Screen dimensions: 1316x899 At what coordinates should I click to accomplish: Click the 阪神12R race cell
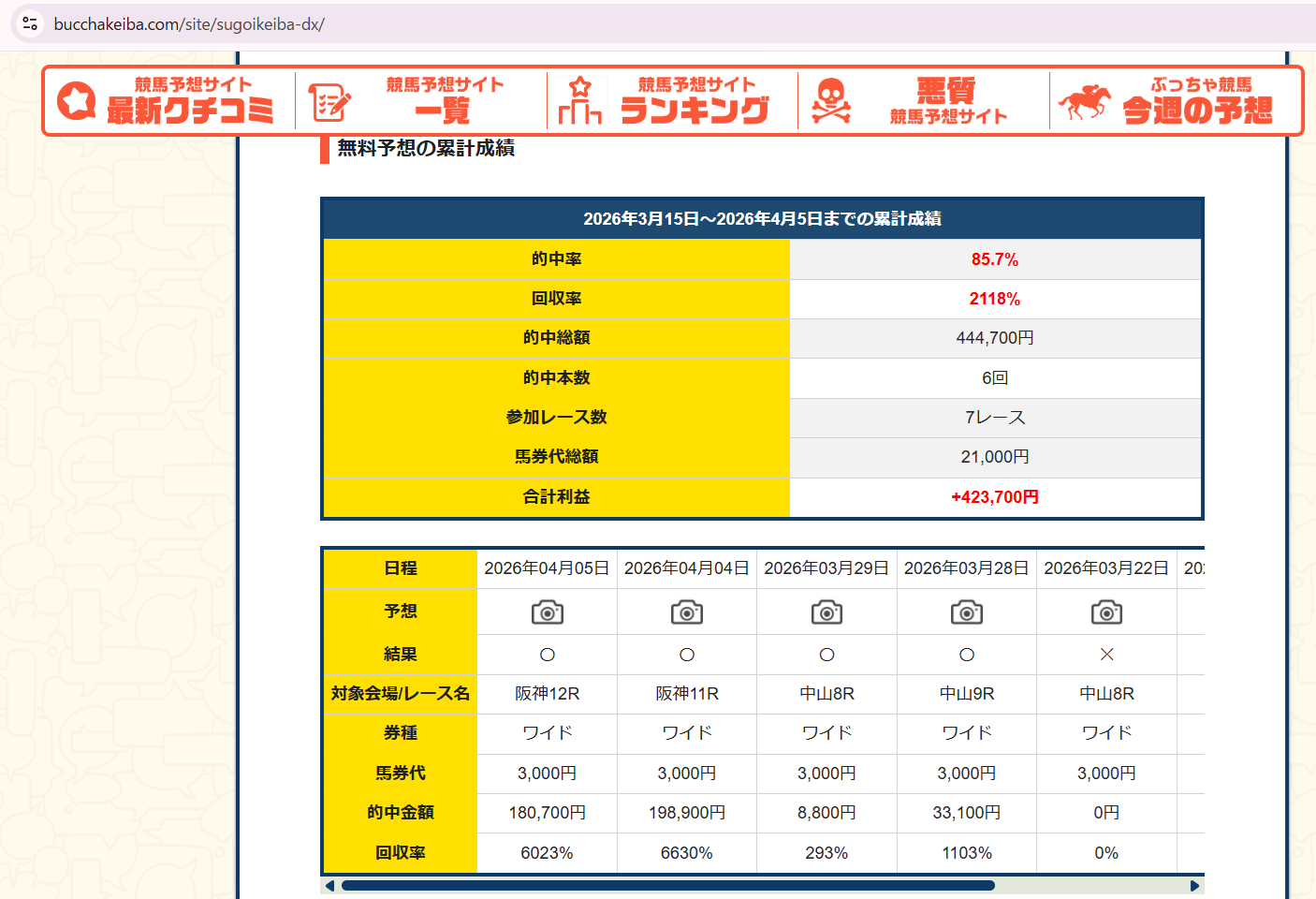point(548,694)
